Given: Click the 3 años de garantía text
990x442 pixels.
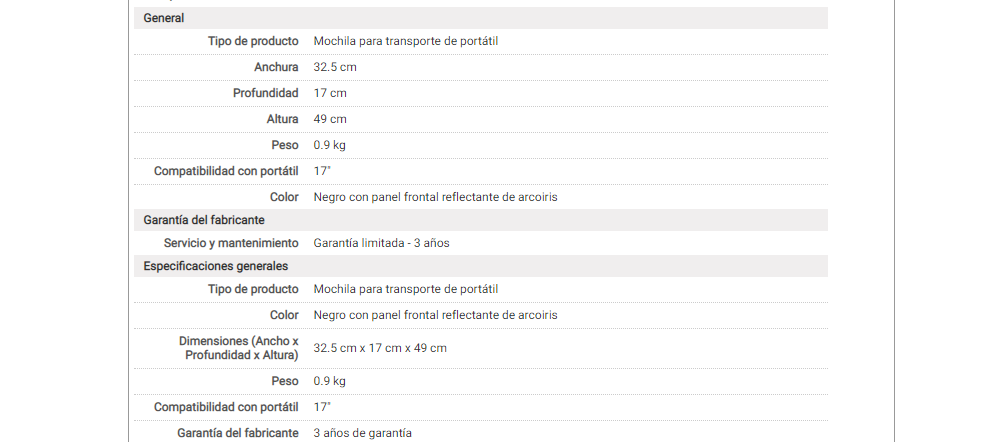Looking at the screenshot, I should coord(362,433).
